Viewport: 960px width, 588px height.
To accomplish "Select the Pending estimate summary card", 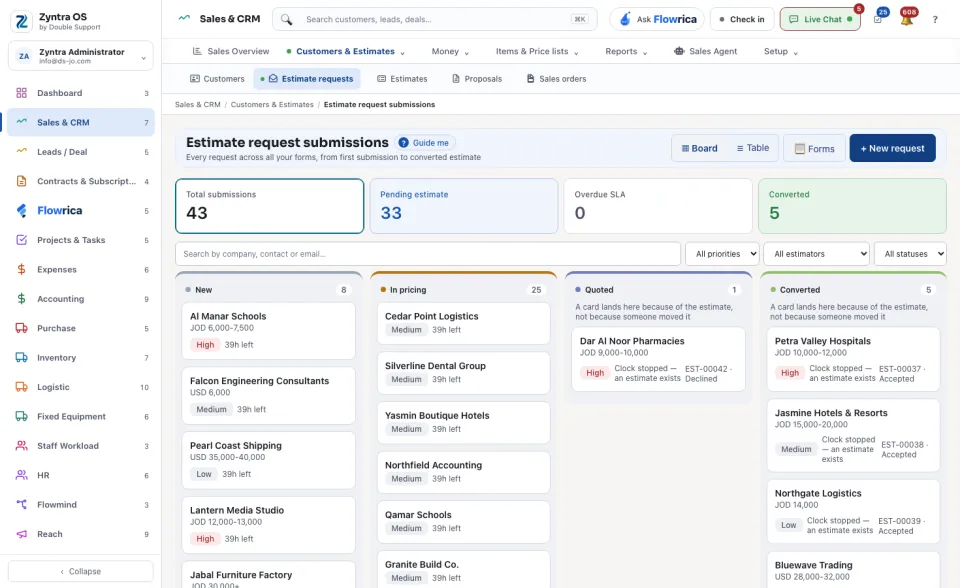I will coord(463,206).
